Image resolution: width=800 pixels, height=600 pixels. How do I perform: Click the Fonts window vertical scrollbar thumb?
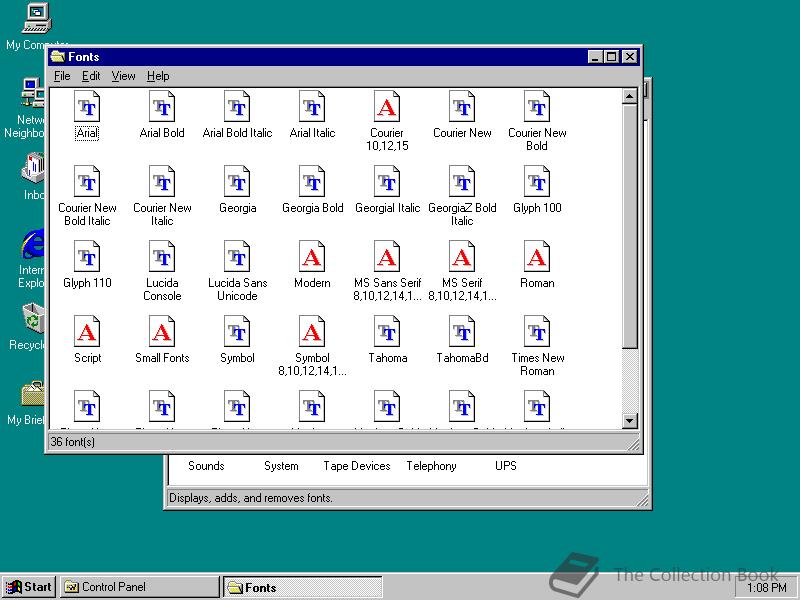click(630, 226)
